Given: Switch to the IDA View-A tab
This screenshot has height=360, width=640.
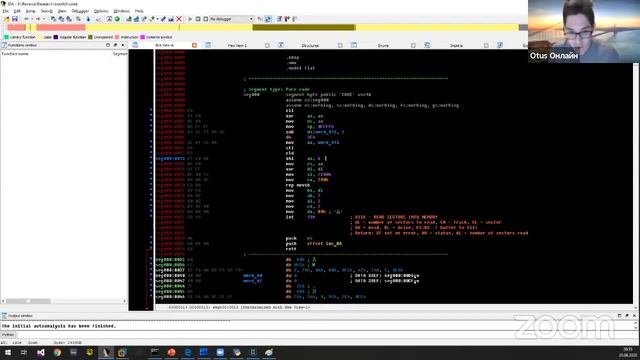Looking at the screenshot, I should coord(164,45).
